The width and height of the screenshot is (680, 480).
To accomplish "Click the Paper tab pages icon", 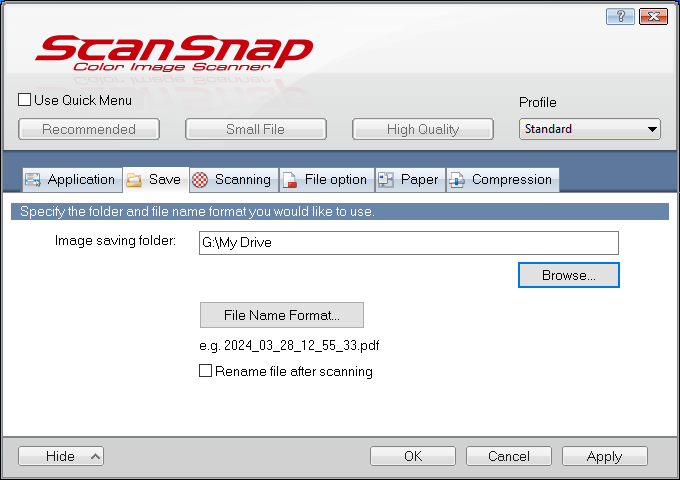I will pyautogui.click(x=386, y=180).
